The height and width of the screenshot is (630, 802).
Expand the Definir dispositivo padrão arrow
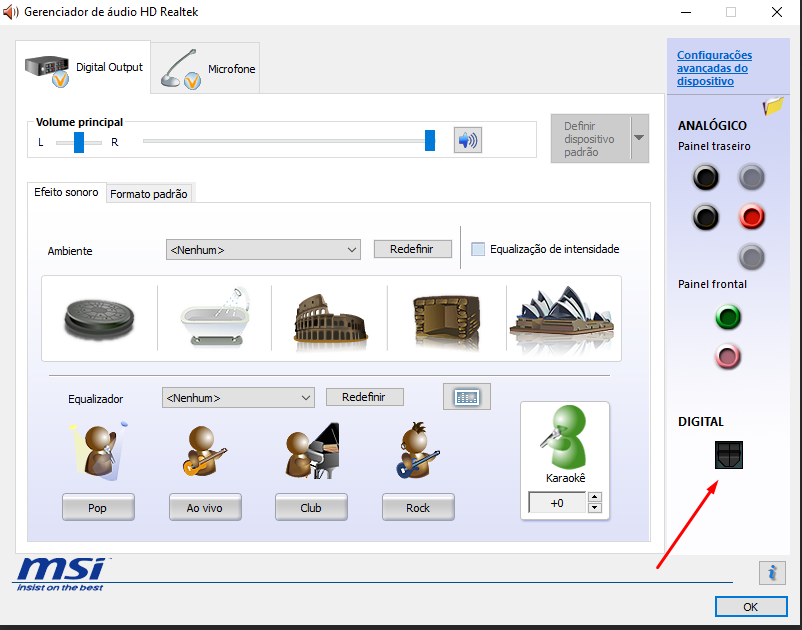point(639,138)
